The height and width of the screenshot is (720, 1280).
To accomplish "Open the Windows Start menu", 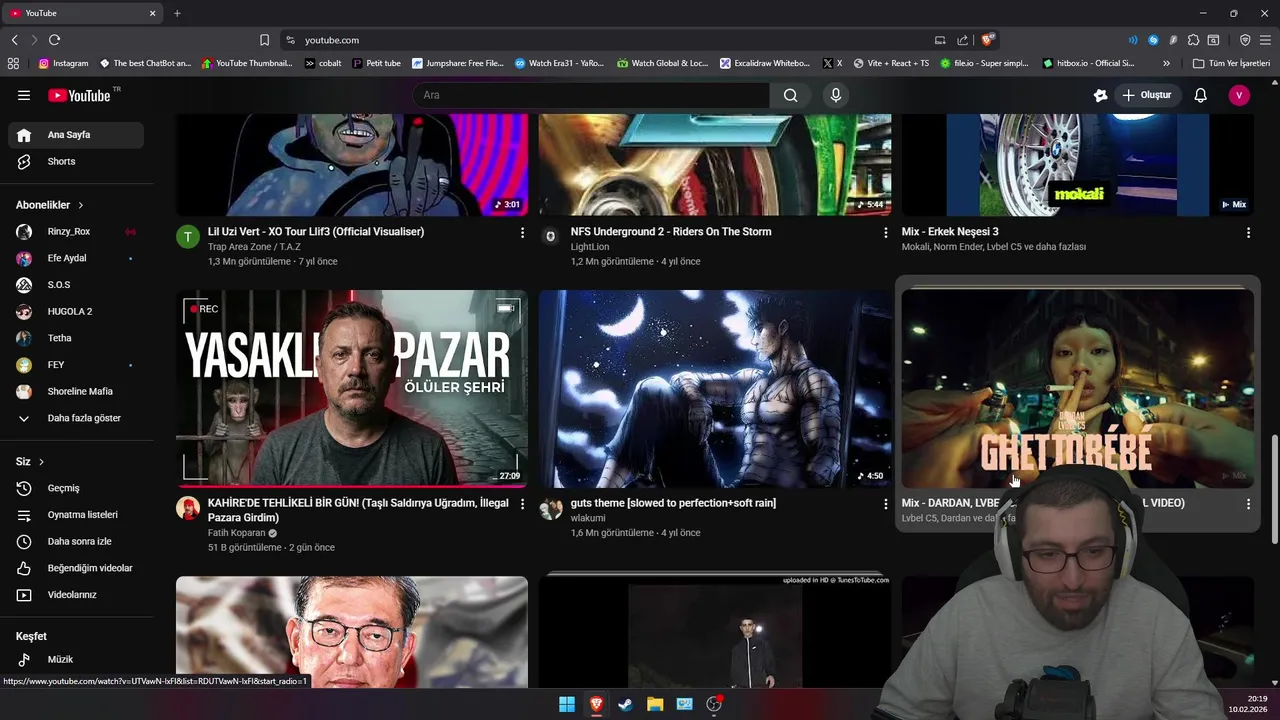I will (567, 704).
